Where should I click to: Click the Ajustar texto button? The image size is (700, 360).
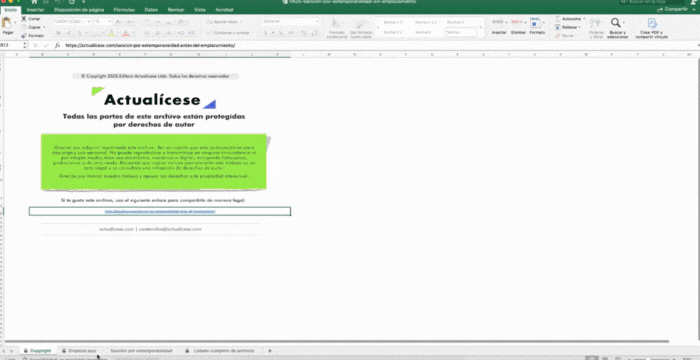point(223,21)
